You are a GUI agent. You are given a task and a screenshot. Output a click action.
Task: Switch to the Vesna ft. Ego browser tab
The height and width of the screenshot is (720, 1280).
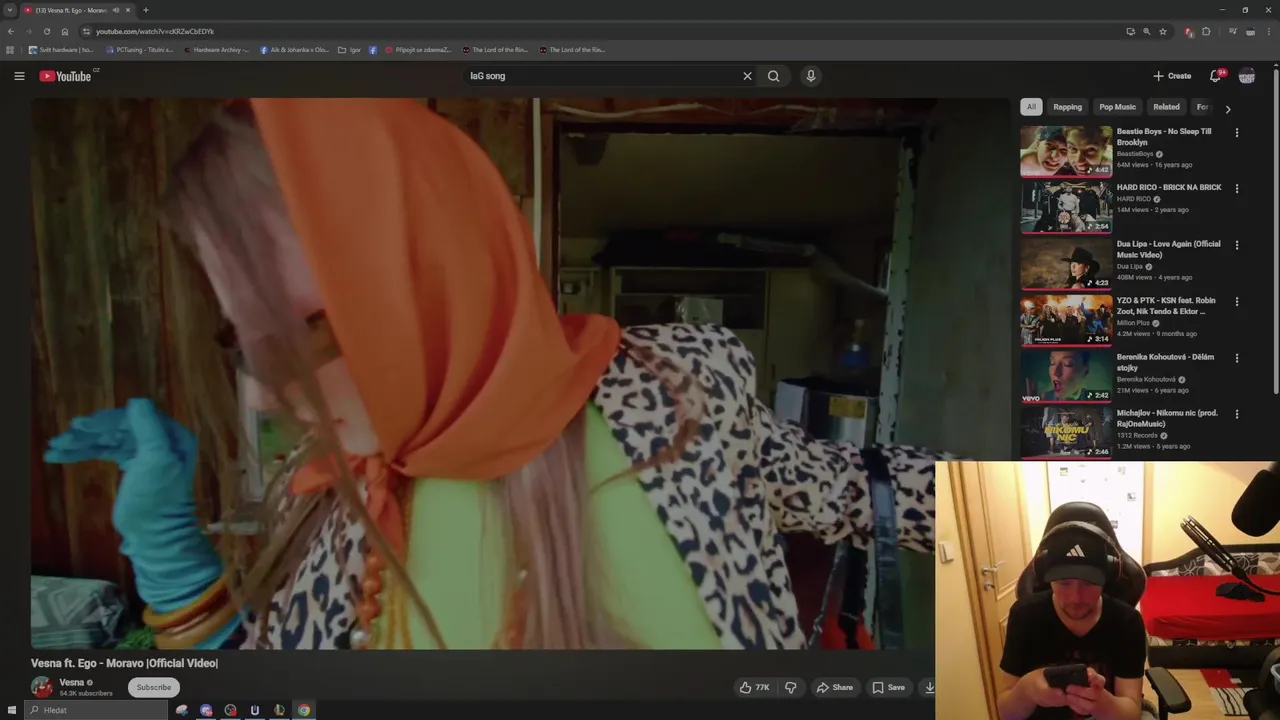pyautogui.click(x=70, y=10)
